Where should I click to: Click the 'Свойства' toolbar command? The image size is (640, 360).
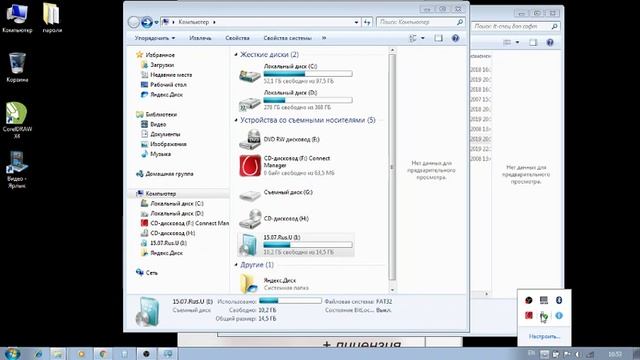pyautogui.click(x=237, y=38)
